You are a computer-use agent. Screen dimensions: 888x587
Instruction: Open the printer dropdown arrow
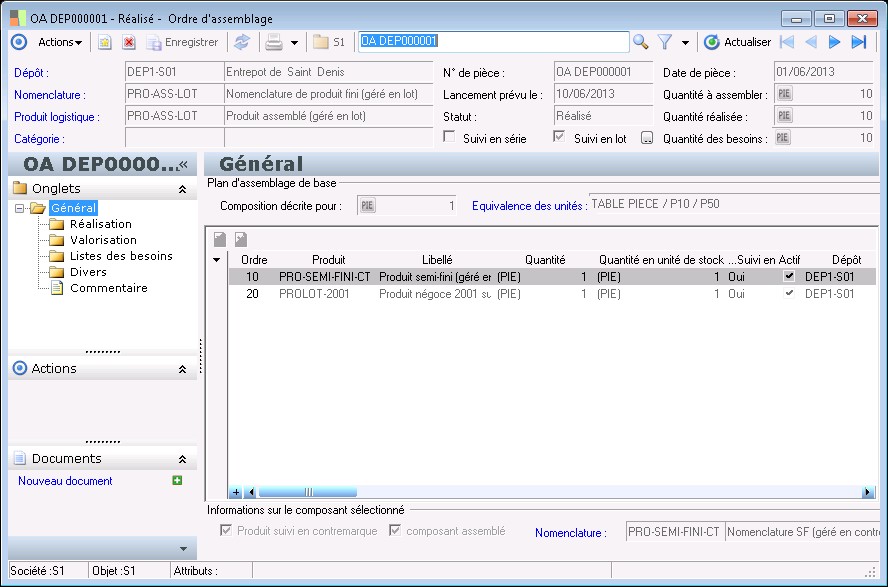click(294, 42)
